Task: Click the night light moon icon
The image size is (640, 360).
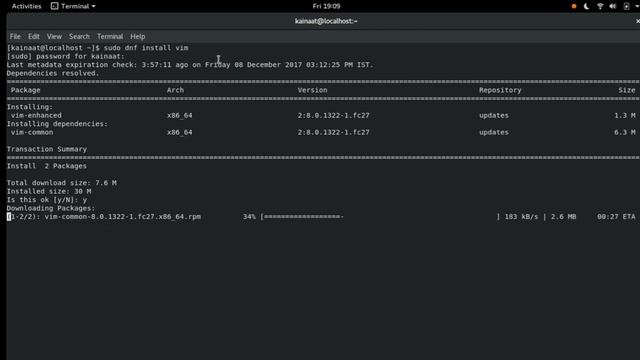Action: (587, 6)
